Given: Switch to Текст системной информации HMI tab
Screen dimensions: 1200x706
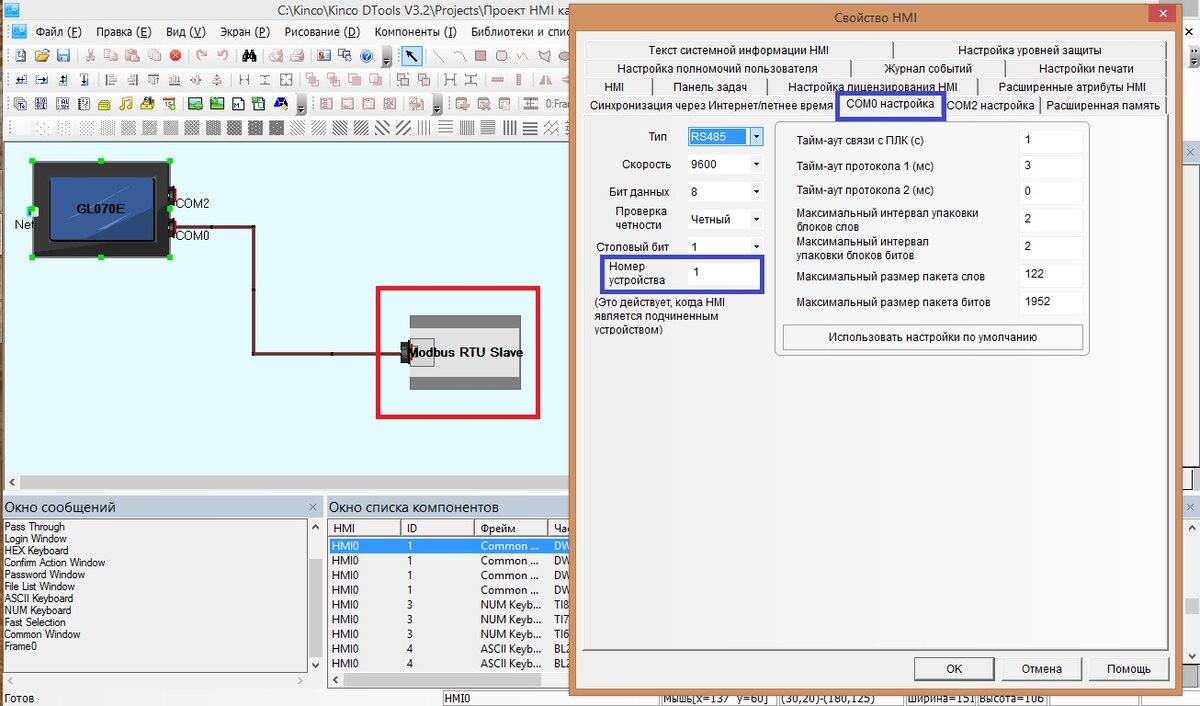Looking at the screenshot, I should 738,50.
